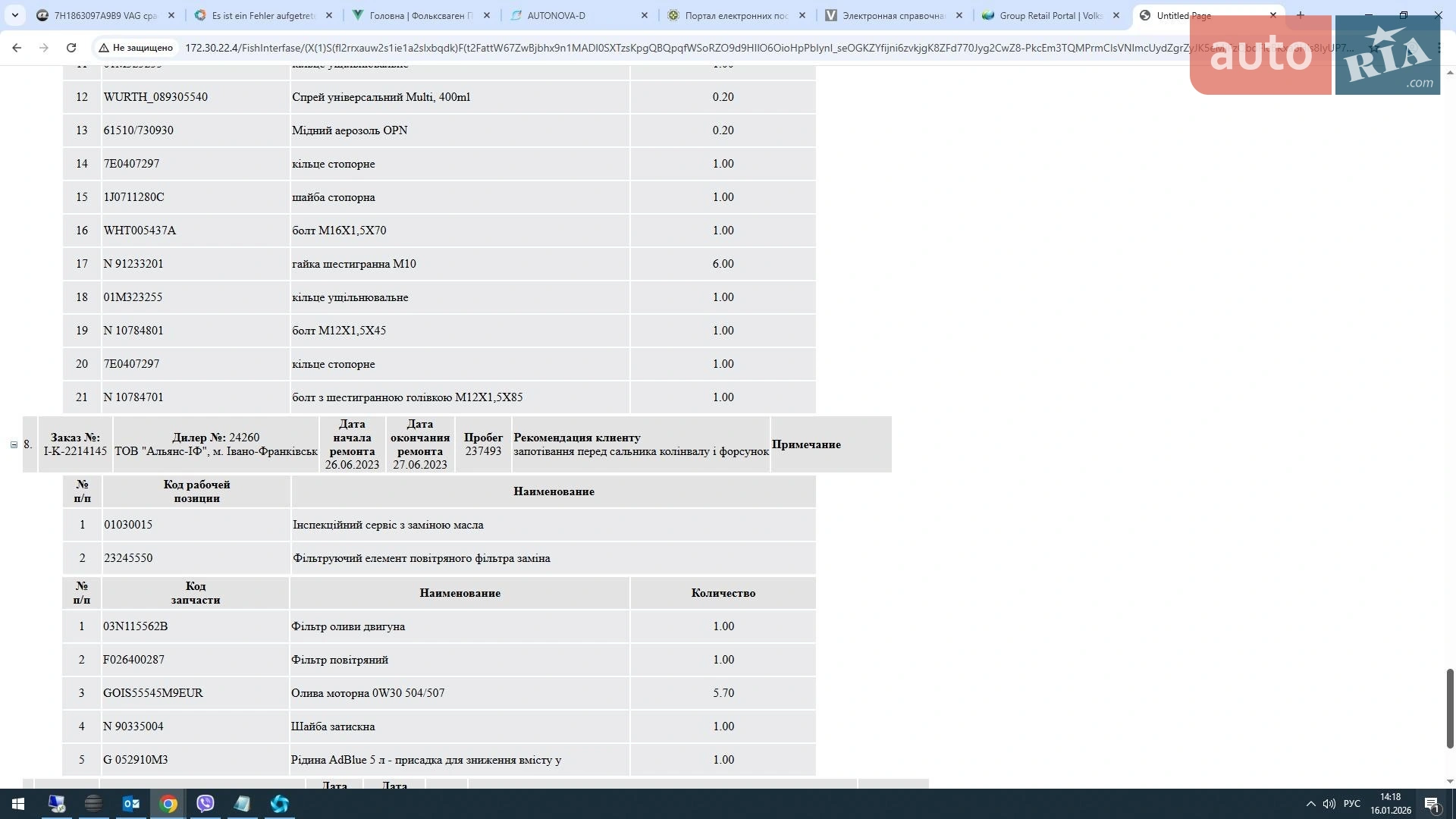The width and height of the screenshot is (1456, 819).
Task: Open a new browser tab
Action: coord(1300,15)
